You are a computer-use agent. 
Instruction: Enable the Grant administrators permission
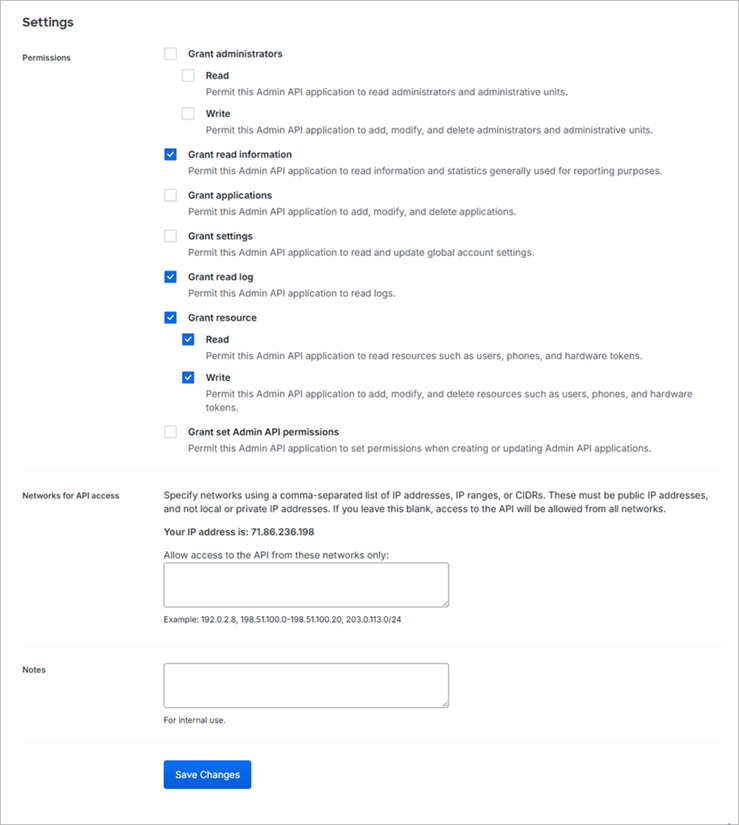pos(170,53)
